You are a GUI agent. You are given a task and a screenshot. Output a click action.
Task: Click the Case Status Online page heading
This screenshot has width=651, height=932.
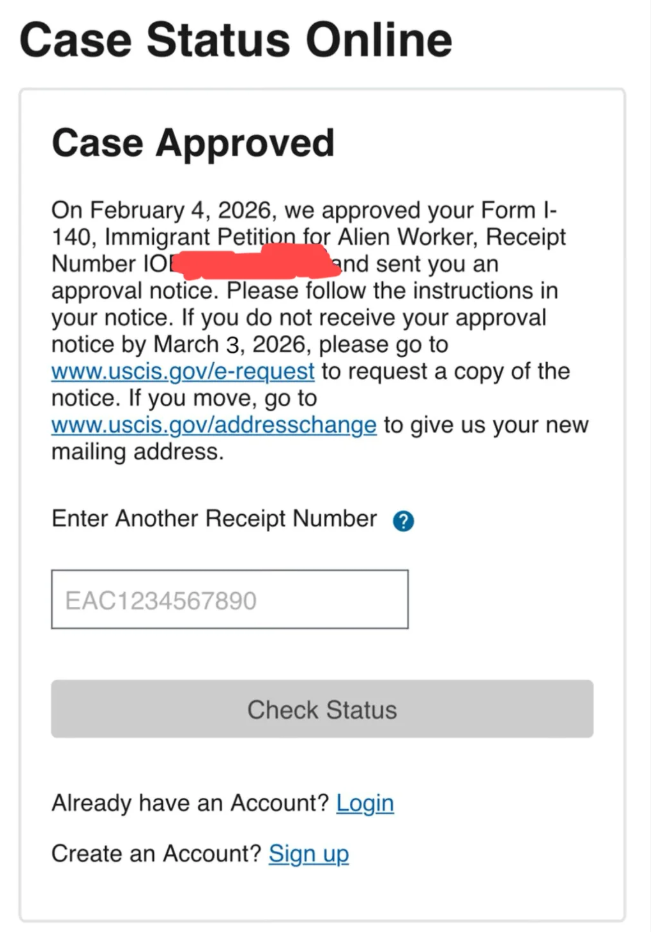click(x=236, y=40)
